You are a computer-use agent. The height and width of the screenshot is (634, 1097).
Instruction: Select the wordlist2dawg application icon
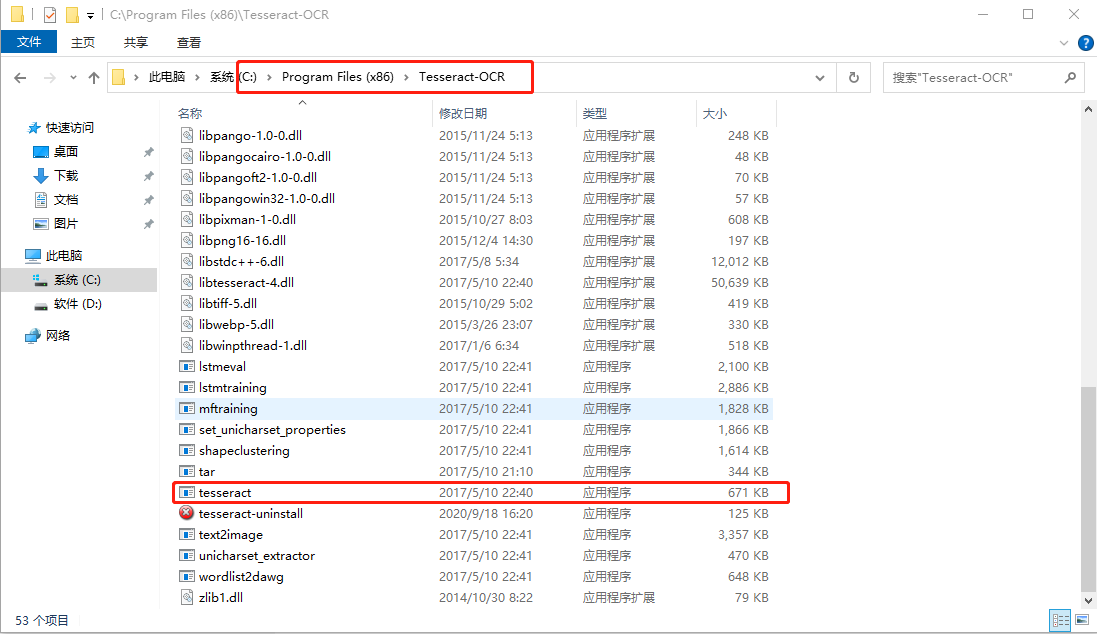click(x=187, y=576)
